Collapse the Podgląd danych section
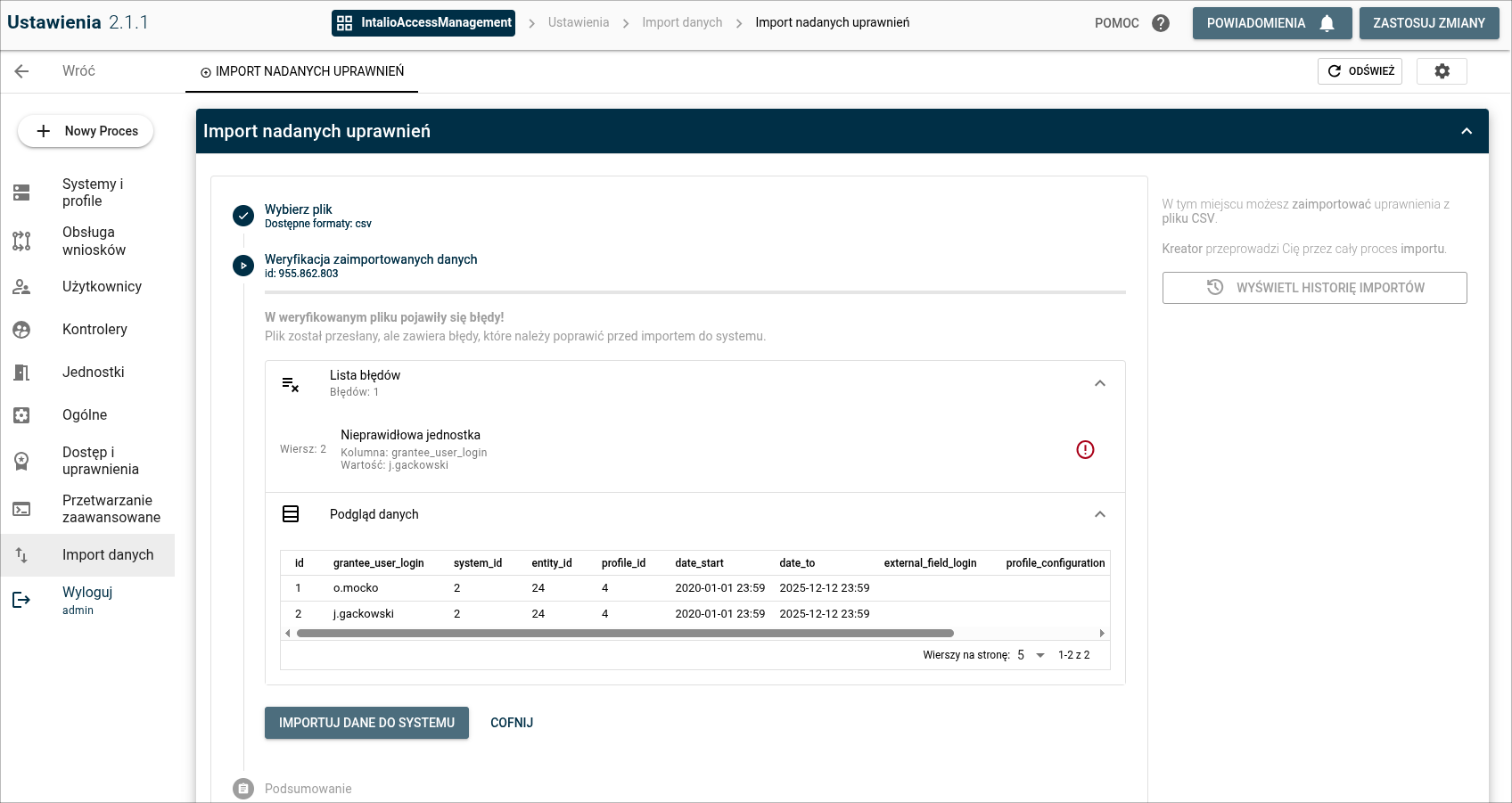The width and height of the screenshot is (1512, 803). click(x=1099, y=514)
